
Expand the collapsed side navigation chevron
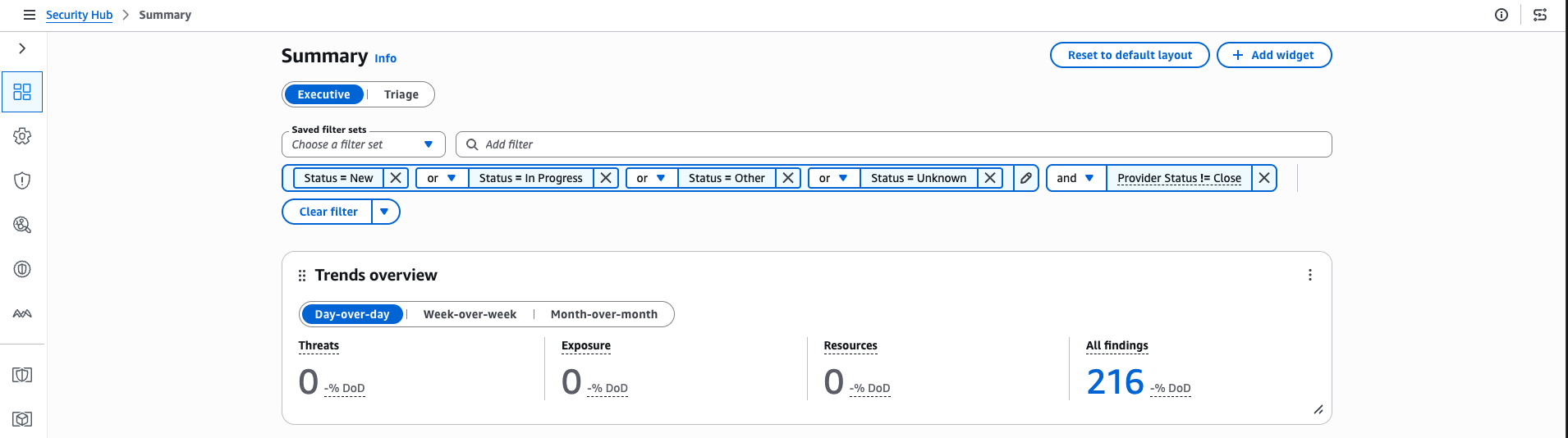point(22,48)
